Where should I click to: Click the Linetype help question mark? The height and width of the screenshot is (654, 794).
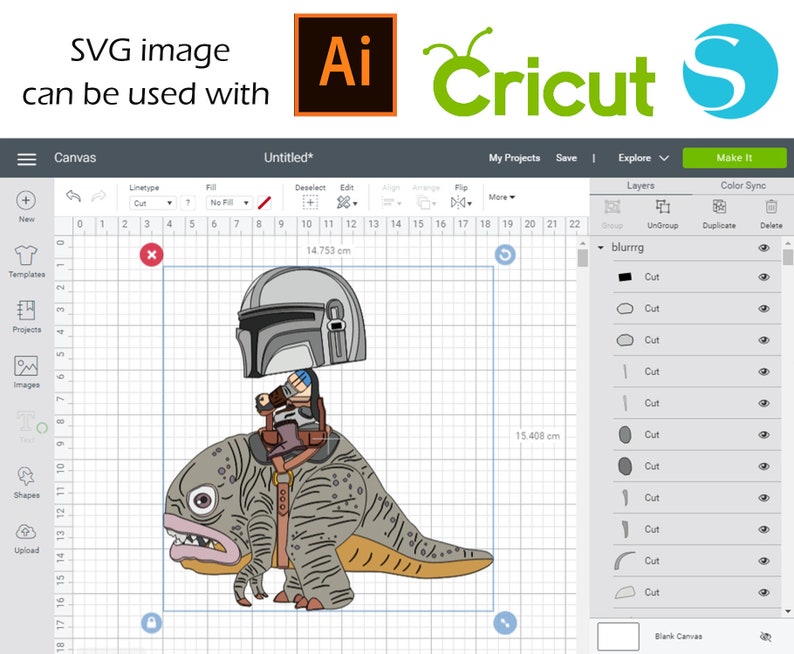click(x=188, y=203)
